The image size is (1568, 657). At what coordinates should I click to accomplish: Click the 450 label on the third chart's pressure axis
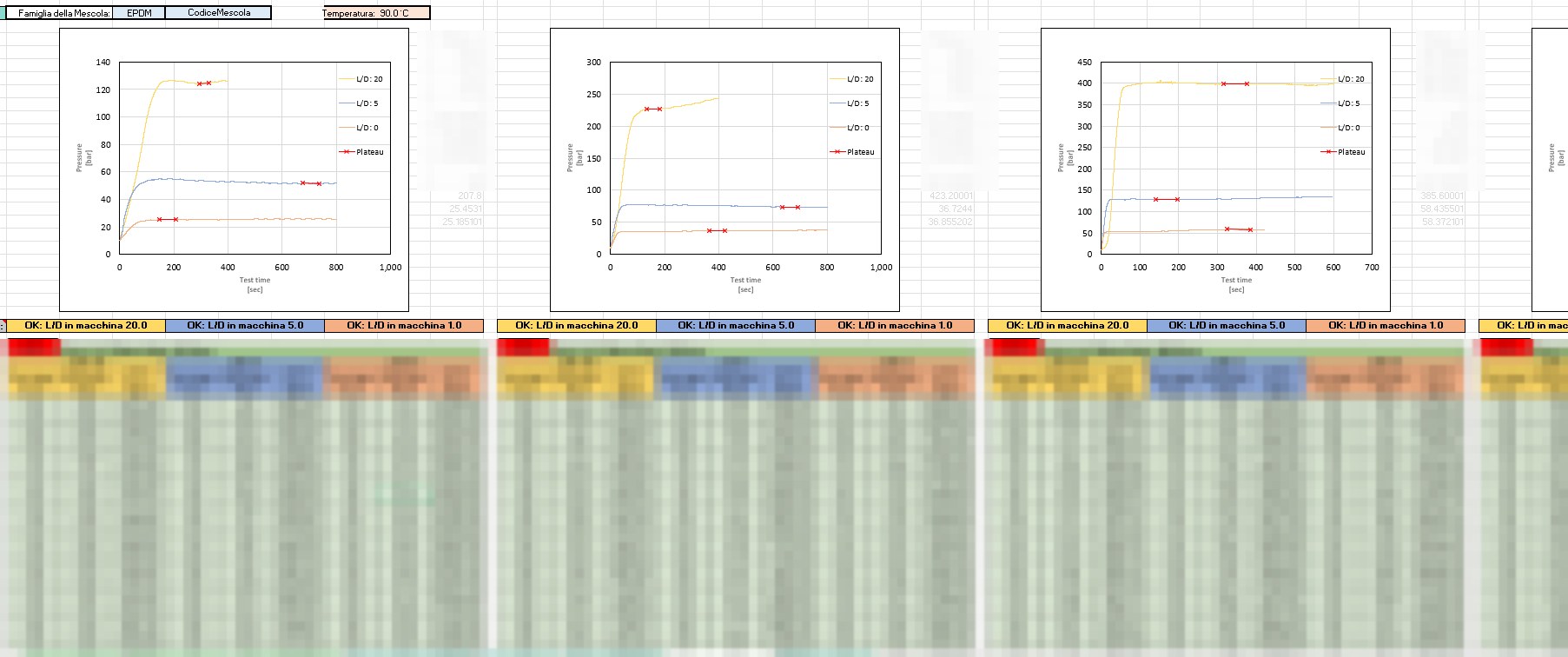tap(1085, 63)
